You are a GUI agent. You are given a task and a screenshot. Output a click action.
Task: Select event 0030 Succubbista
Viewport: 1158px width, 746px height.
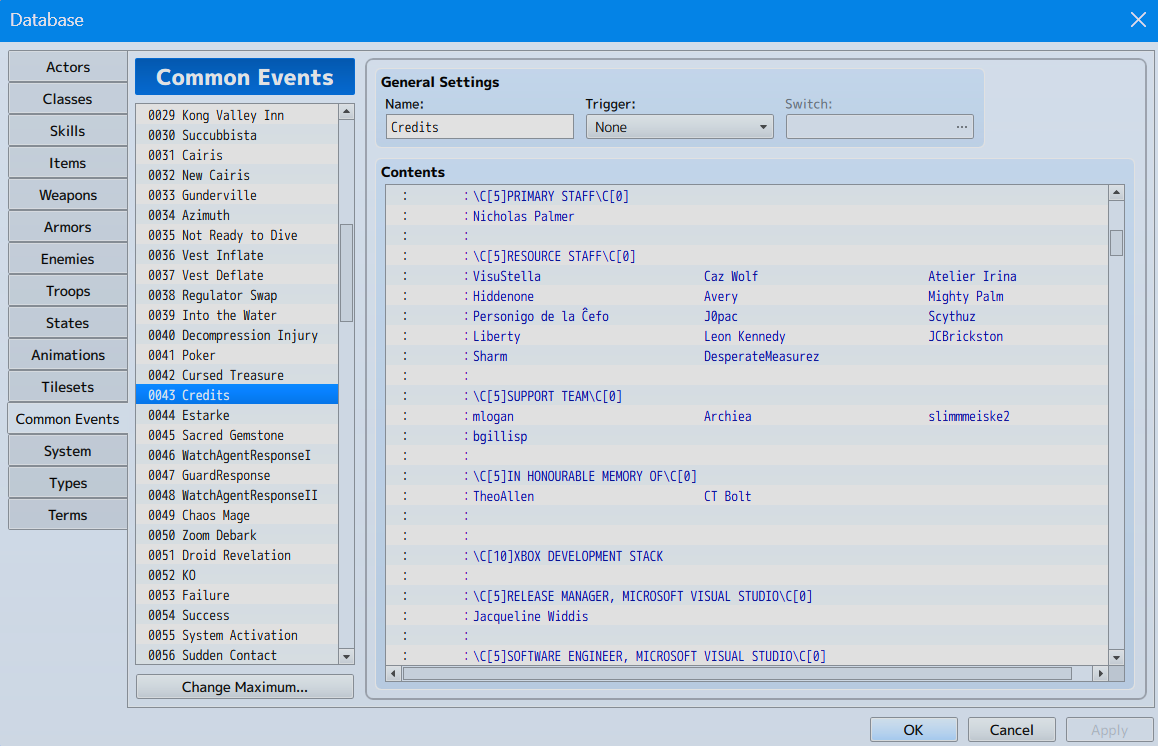coord(237,135)
